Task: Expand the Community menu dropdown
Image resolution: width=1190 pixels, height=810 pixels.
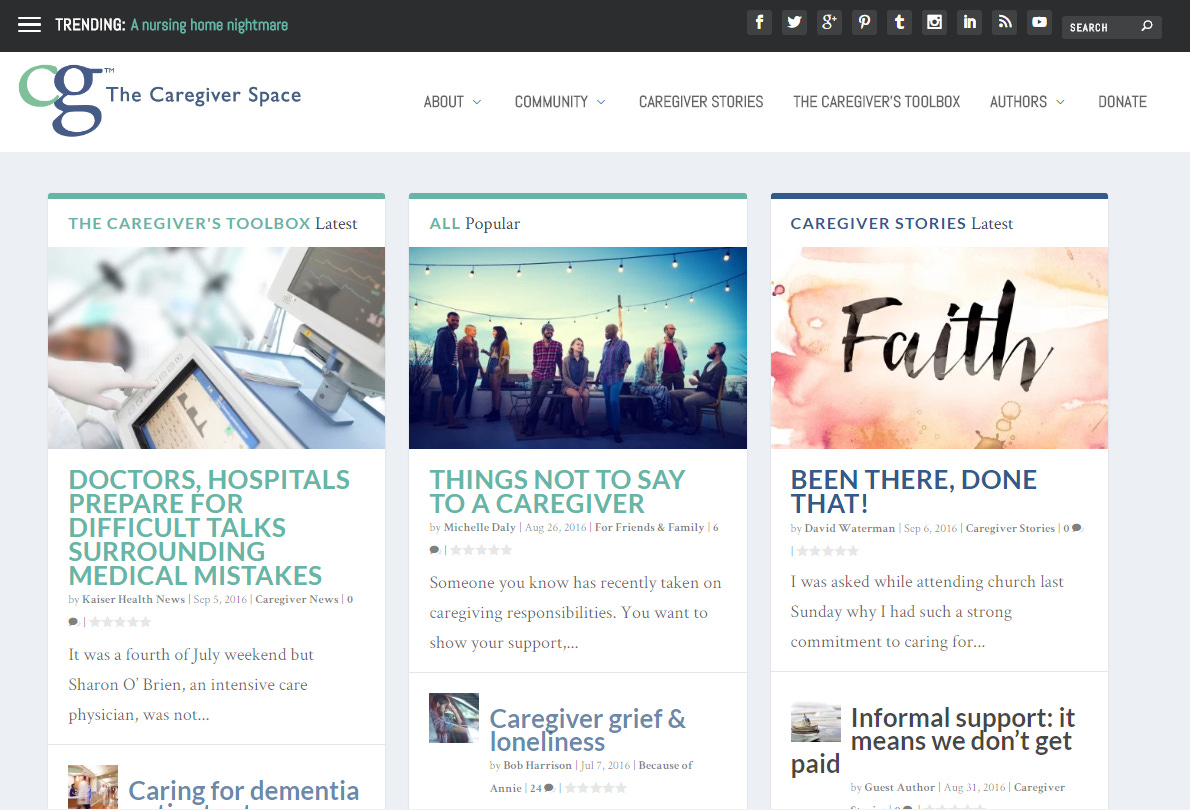Action: pyautogui.click(x=560, y=102)
